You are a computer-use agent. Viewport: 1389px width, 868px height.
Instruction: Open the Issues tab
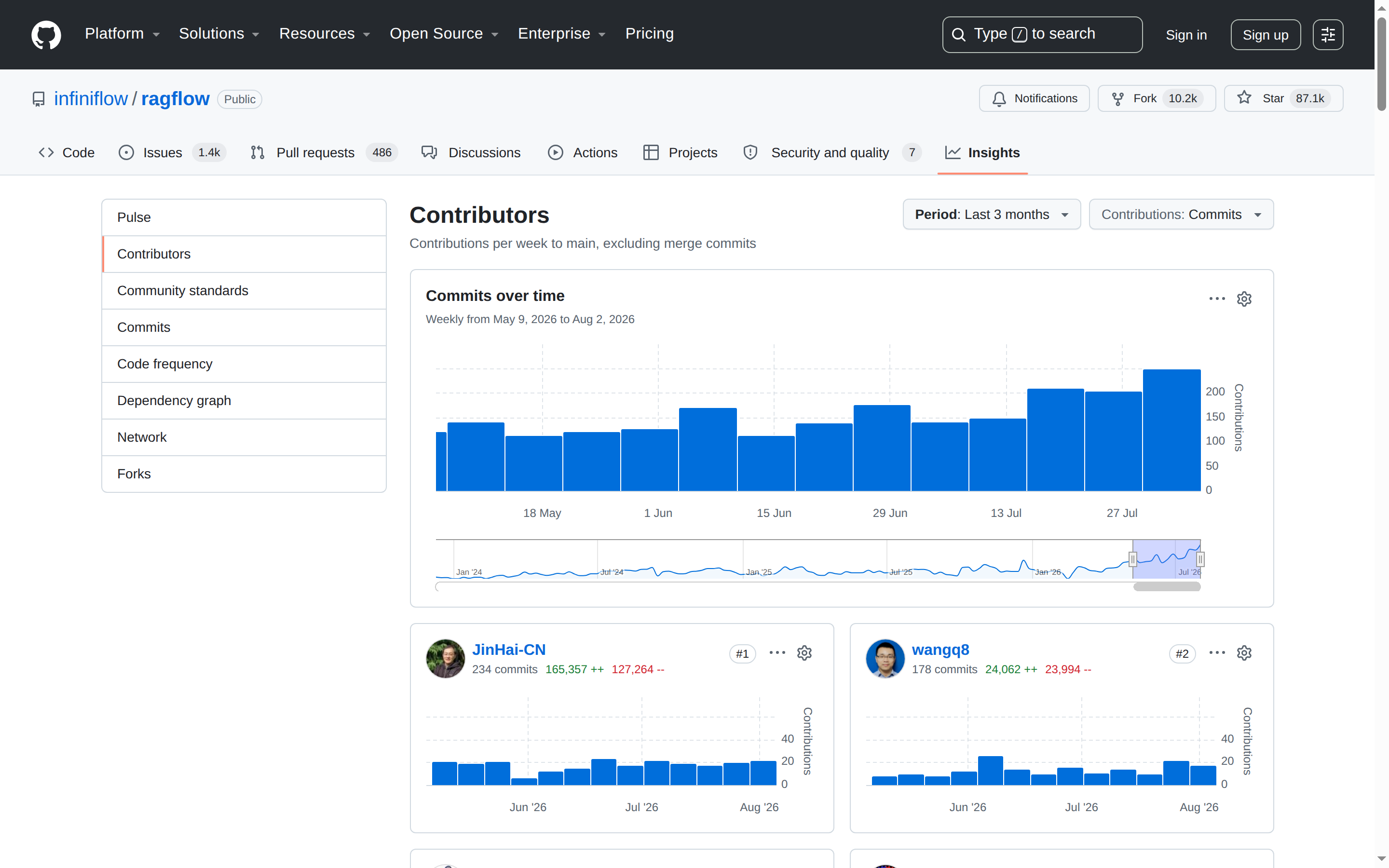pyautogui.click(x=172, y=153)
